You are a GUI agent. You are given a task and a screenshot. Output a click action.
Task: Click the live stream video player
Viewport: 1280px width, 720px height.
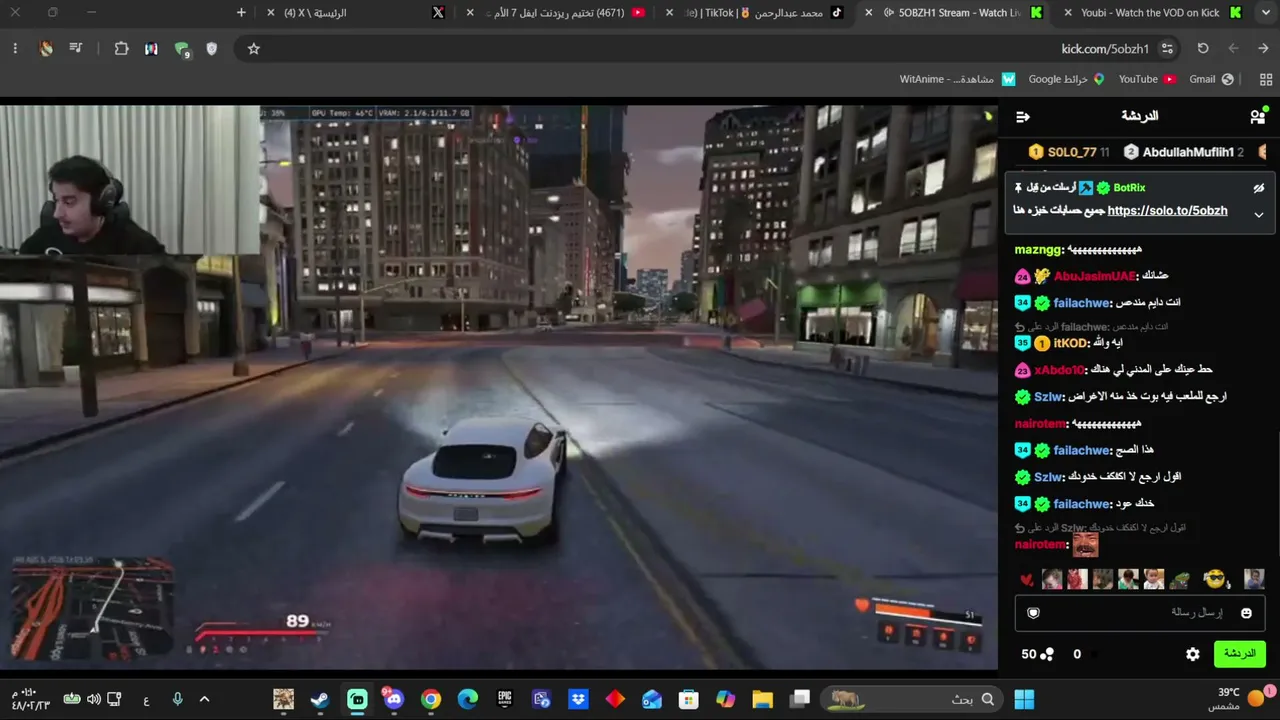click(499, 387)
